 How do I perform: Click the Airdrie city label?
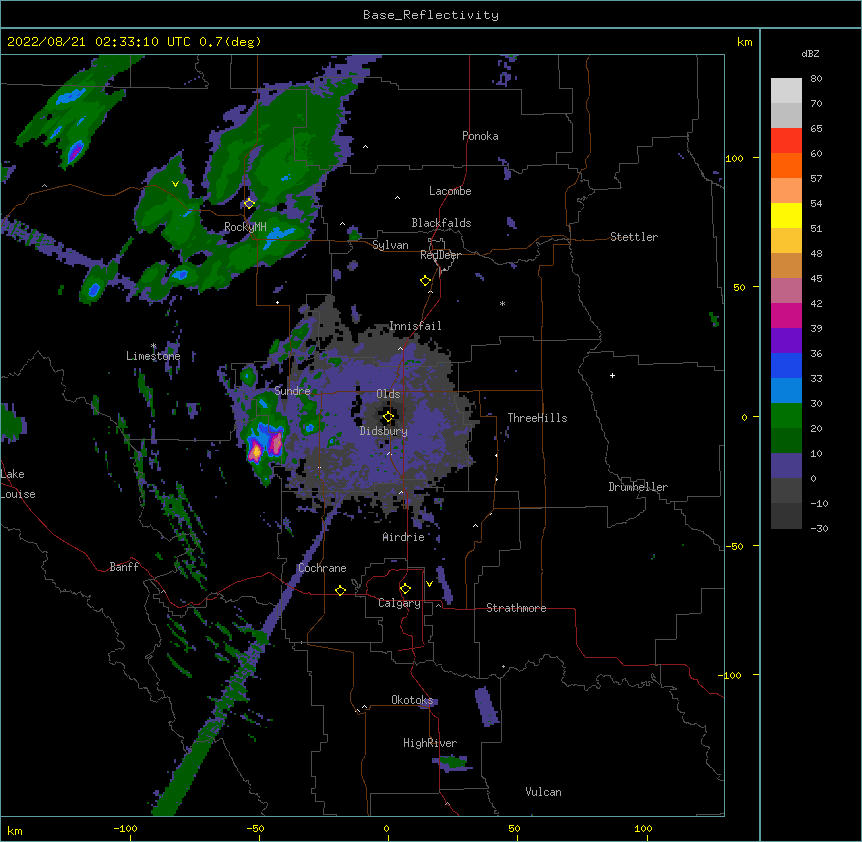coord(404,537)
